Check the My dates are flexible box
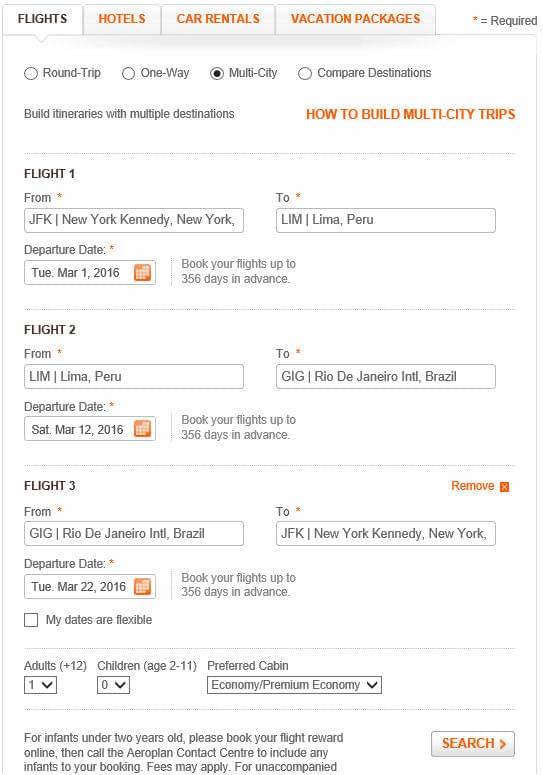Image resolution: width=543 pixels, height=775 pixels. (31, 620)
